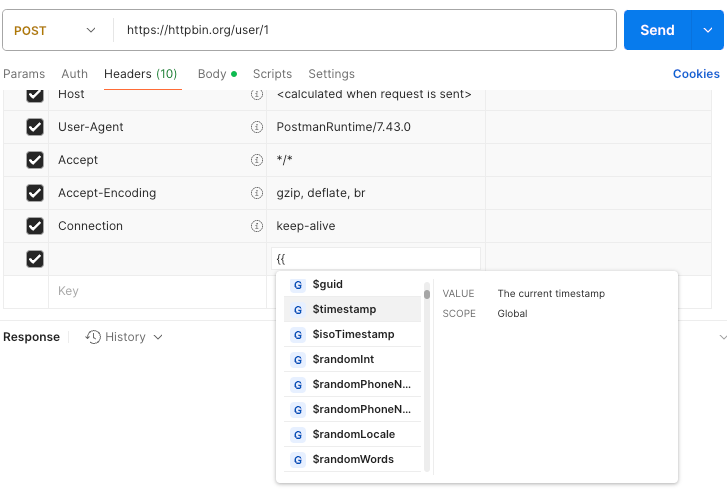The image size is (727, 489).
Task: Click the History clock icon
Action: [x=93, y=337]
